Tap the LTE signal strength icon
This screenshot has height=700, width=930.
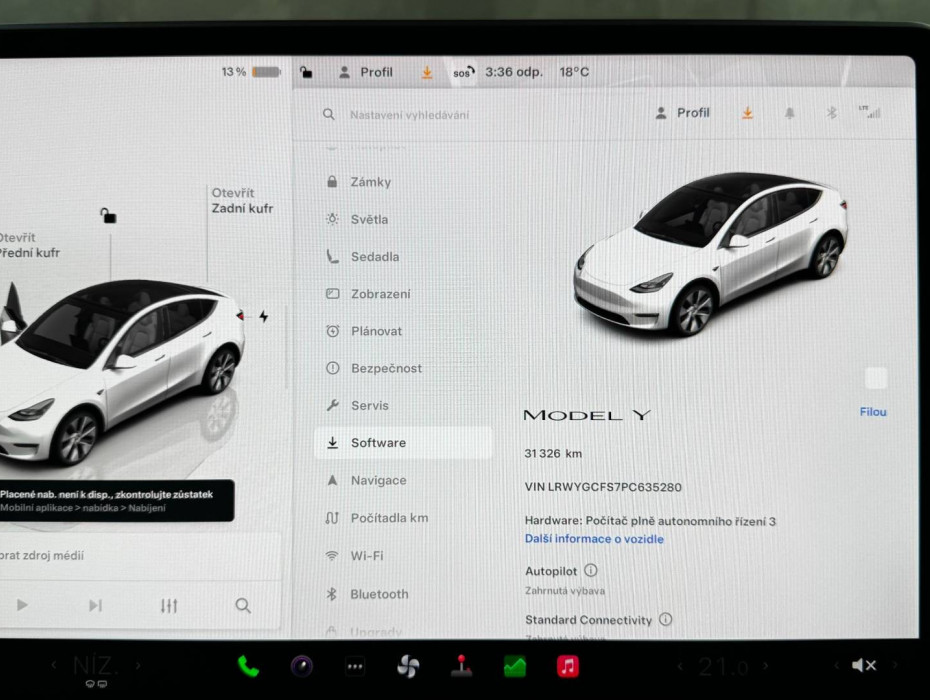coord(870,112)
